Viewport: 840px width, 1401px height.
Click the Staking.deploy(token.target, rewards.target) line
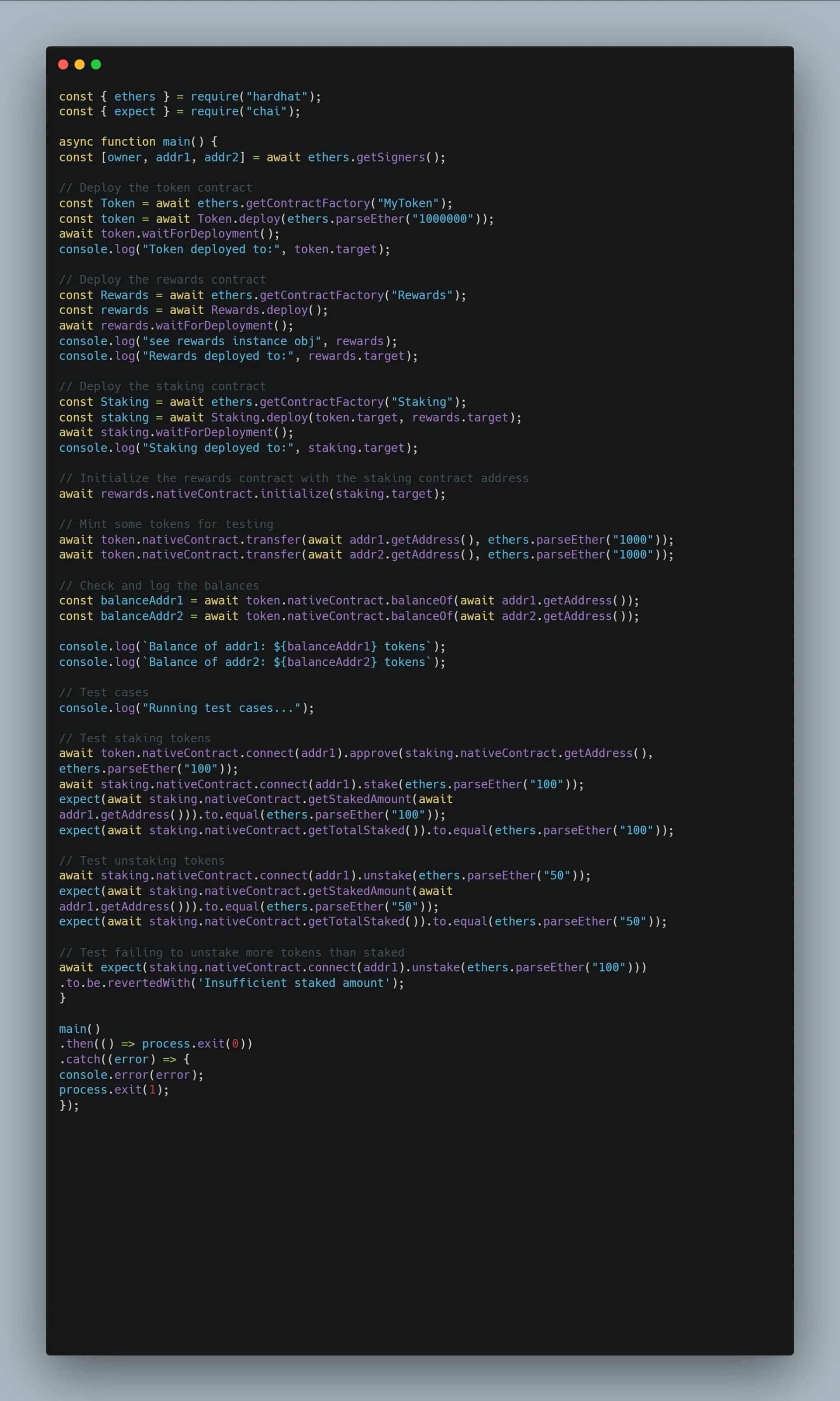(x=290, y=418)
